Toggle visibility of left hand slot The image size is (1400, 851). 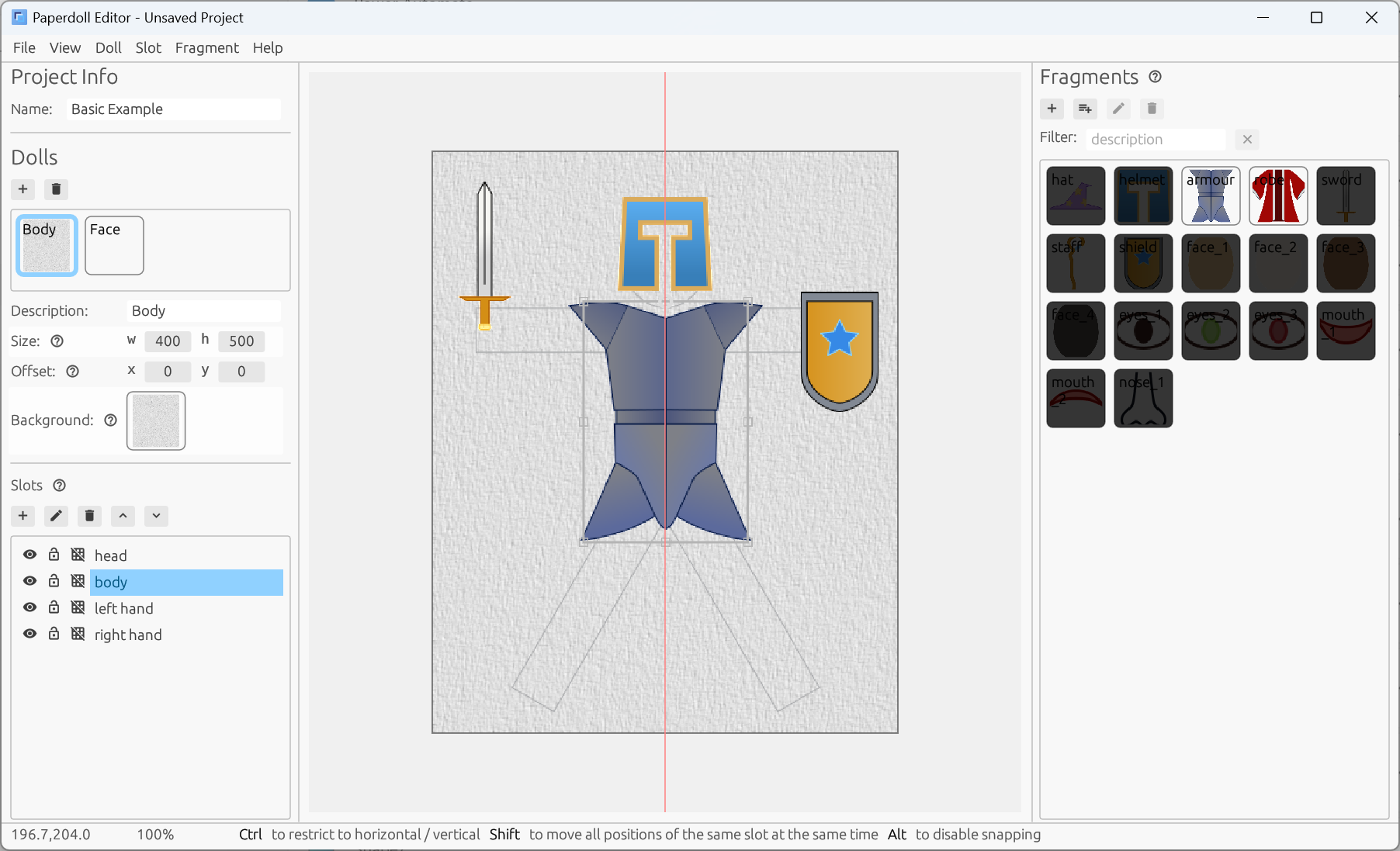30,607
